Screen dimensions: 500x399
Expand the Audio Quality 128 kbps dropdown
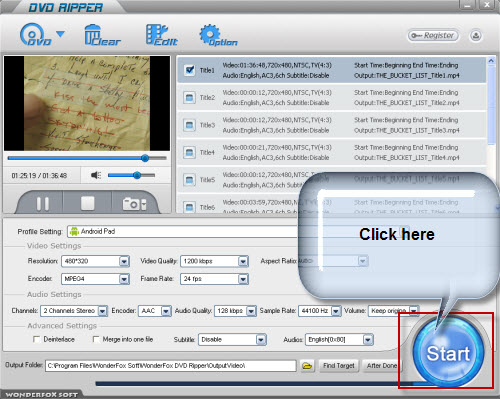coord(251,311)
